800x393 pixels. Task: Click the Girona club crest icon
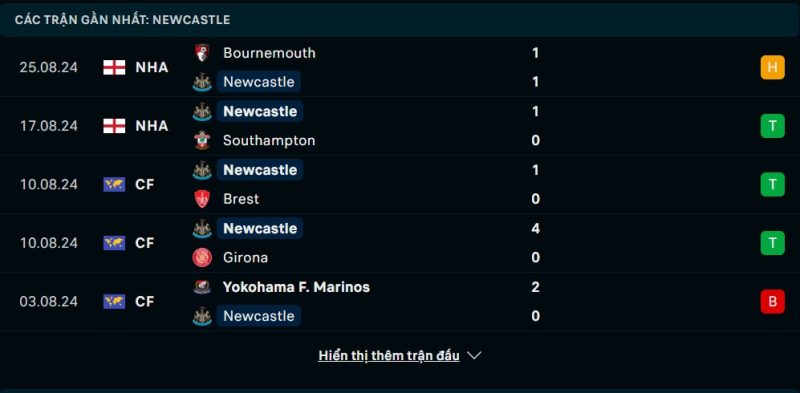pyautogui.click(x=202, y=257)
